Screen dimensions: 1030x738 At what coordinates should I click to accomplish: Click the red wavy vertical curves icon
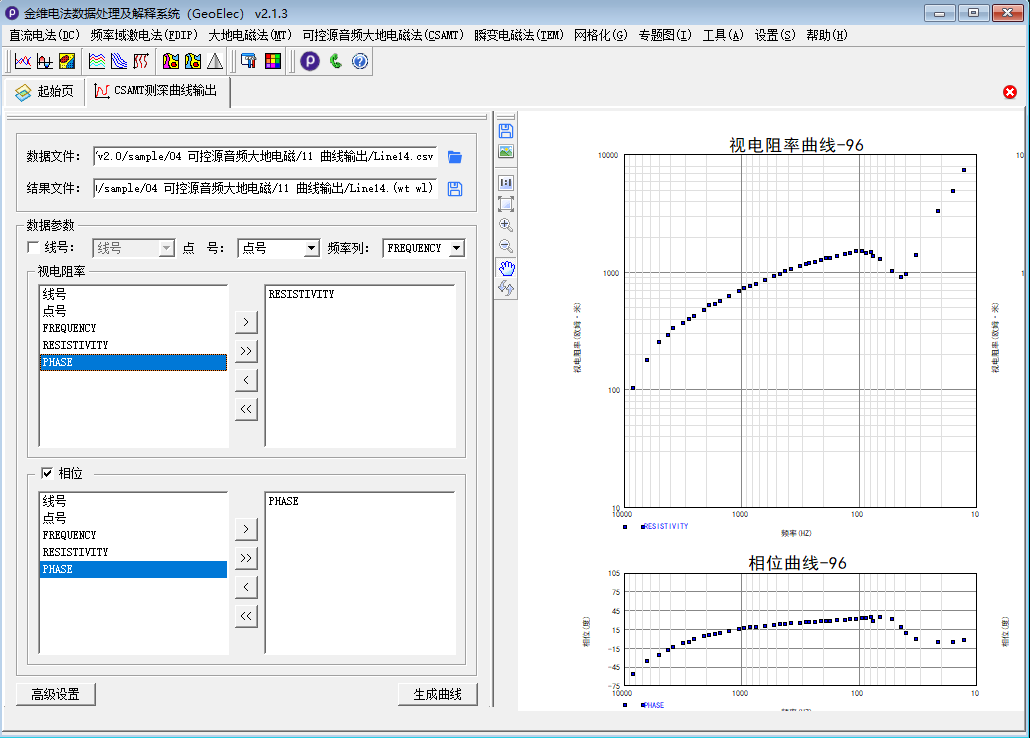coord(141,62)
